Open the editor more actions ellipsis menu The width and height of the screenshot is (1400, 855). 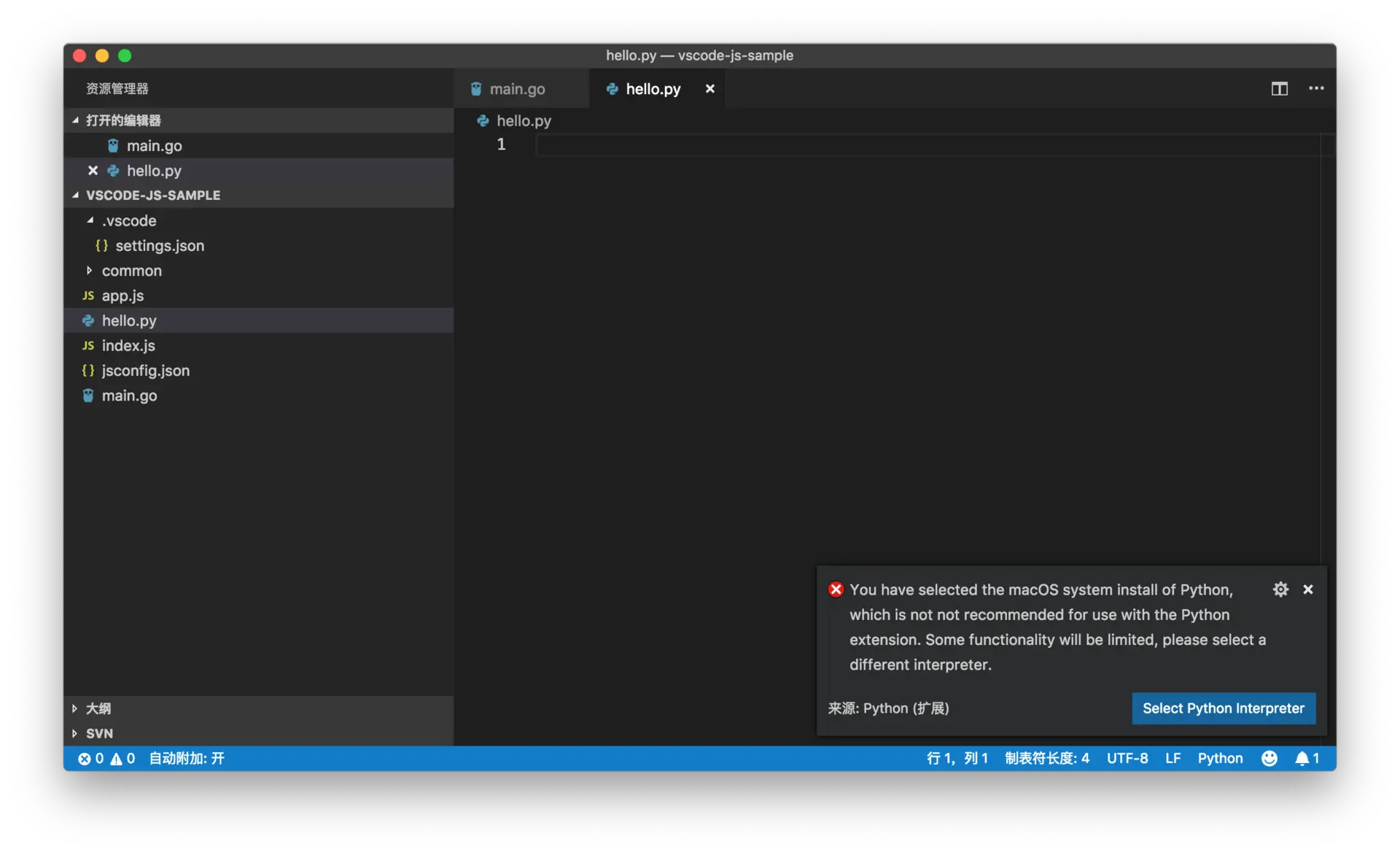tap(1316, 88)
